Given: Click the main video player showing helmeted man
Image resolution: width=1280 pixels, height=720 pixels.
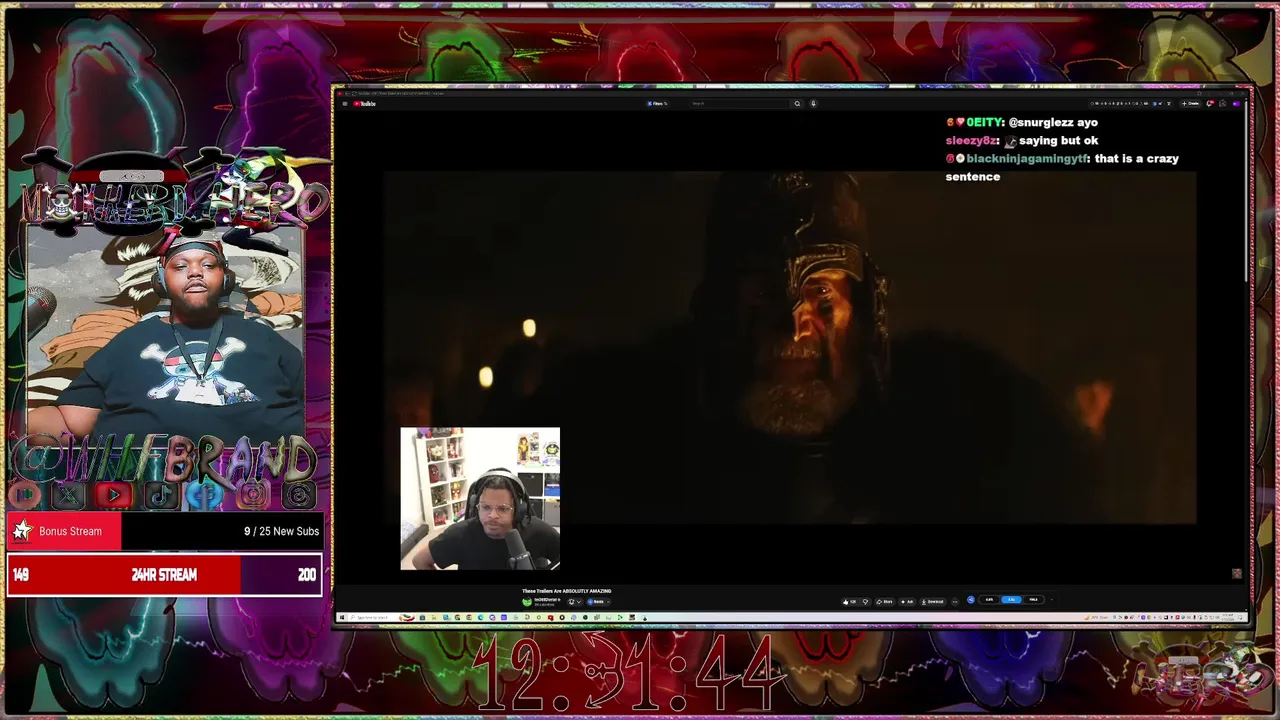Looking at the screenshot, I should [790, 347].
